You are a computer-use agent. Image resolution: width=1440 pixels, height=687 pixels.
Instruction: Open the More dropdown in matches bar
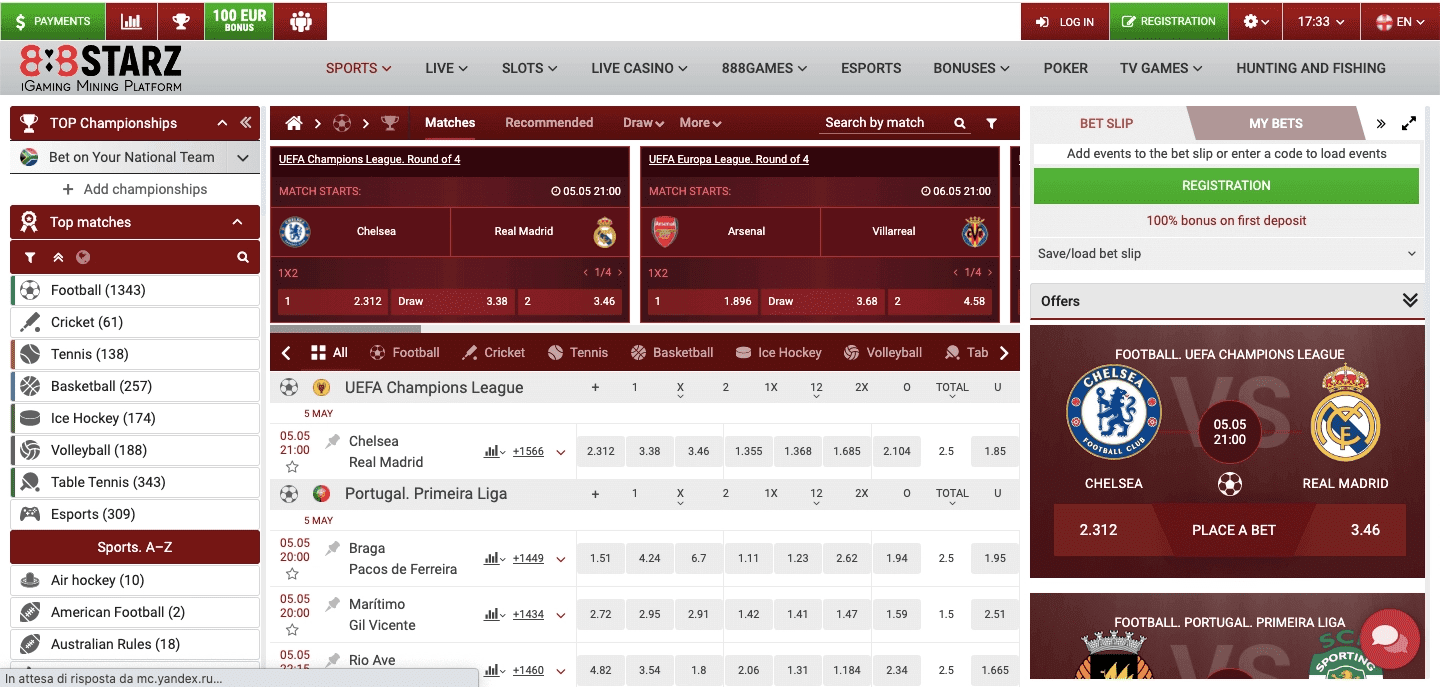coord(700,123)
